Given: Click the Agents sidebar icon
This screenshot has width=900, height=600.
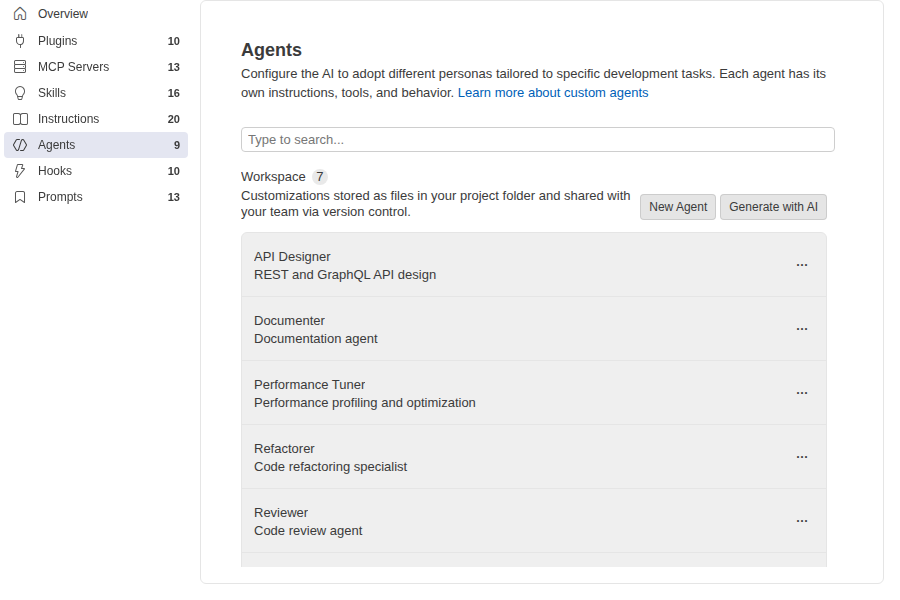Looking at the screenshot, I should point(20,145).
